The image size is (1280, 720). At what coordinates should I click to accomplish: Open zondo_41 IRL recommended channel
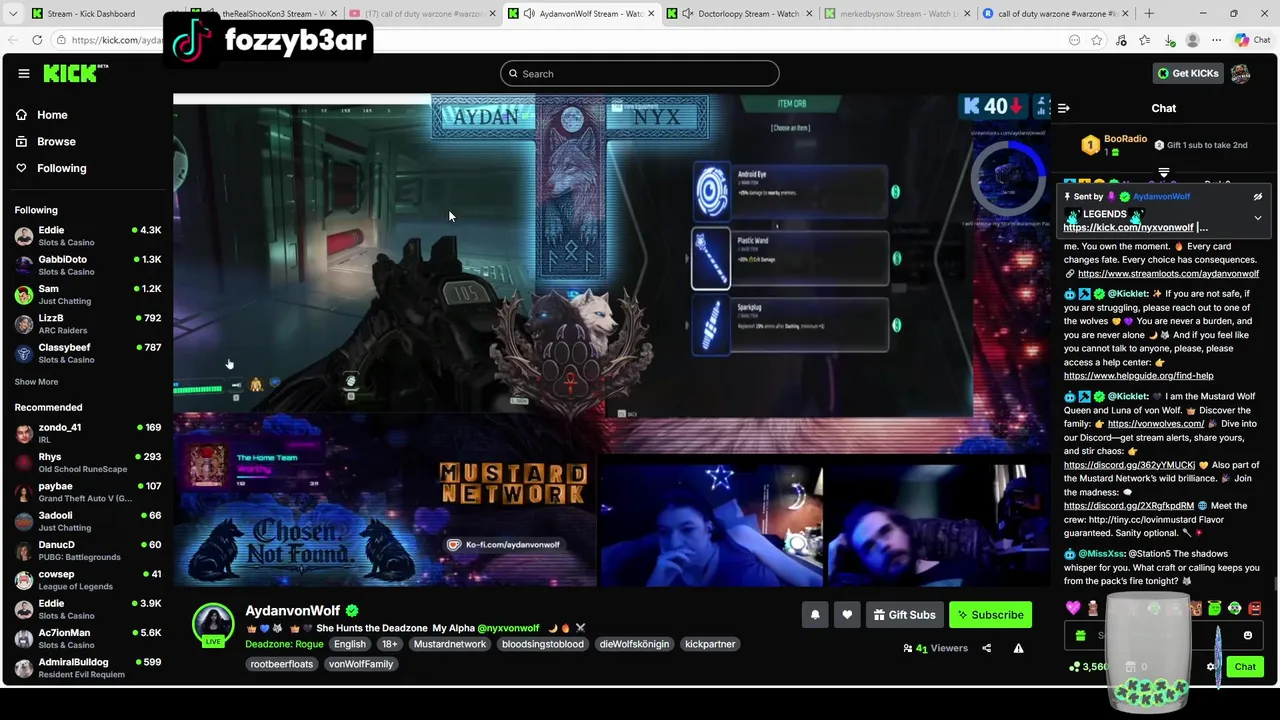tap(87, 433)
